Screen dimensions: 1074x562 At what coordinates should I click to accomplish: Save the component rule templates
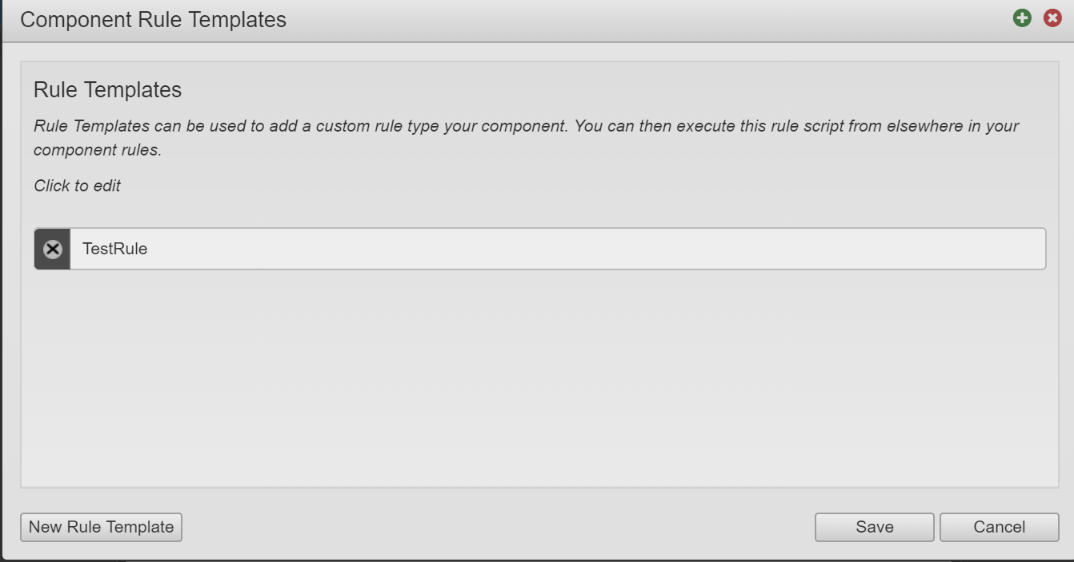point(874,527)
